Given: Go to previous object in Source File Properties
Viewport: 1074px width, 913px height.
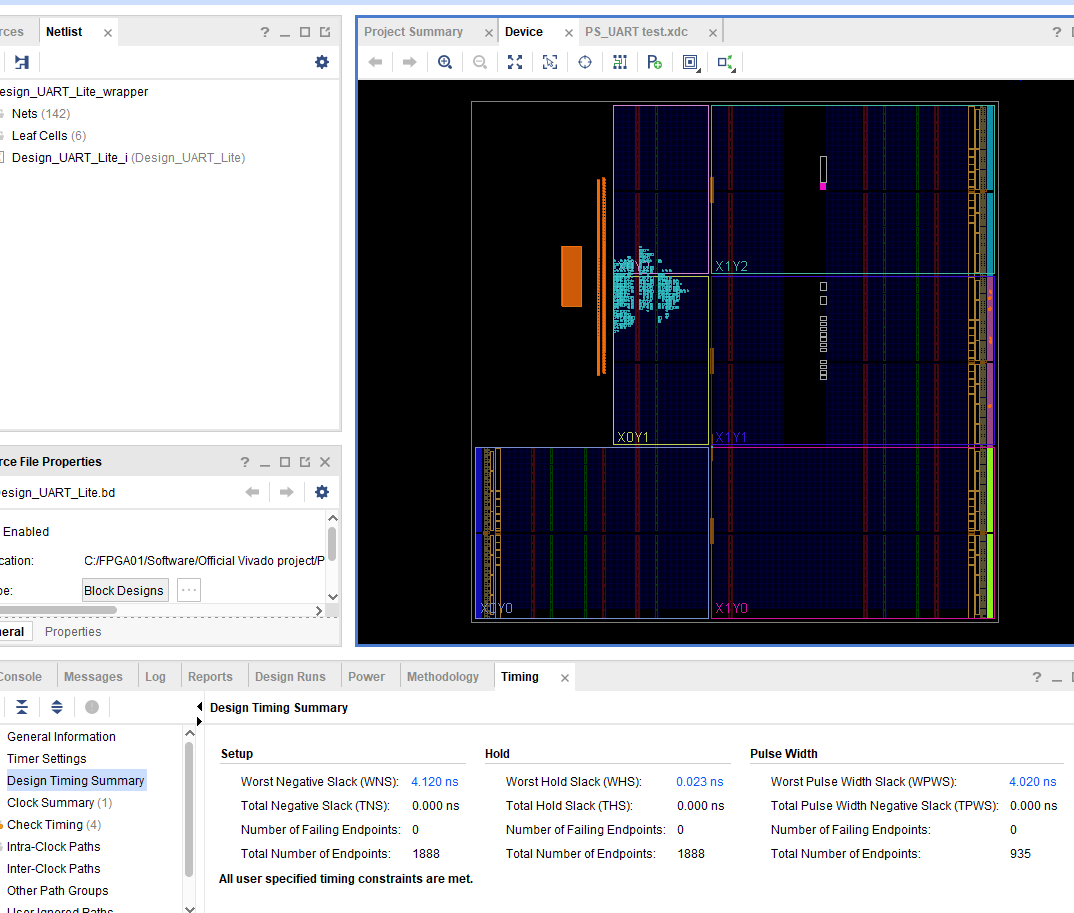Looking at the screenshot, I should click(253, 492).
